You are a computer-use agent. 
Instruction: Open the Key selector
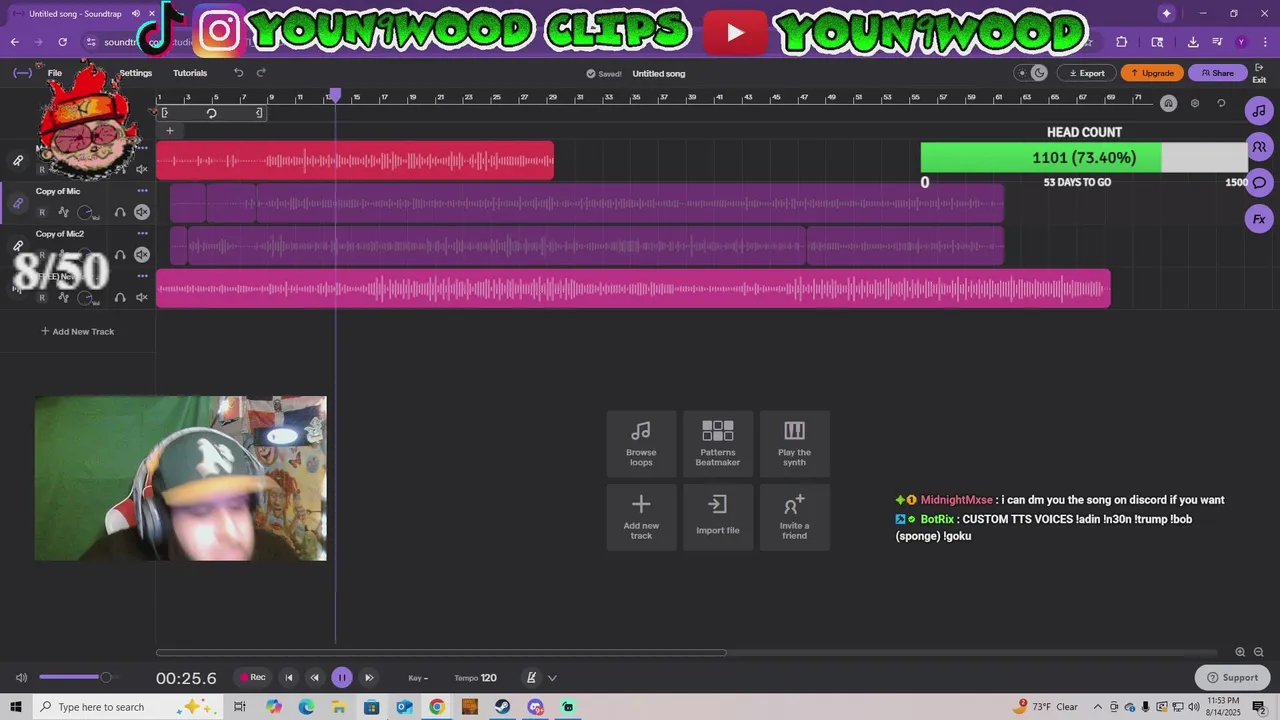click(418, 678)
